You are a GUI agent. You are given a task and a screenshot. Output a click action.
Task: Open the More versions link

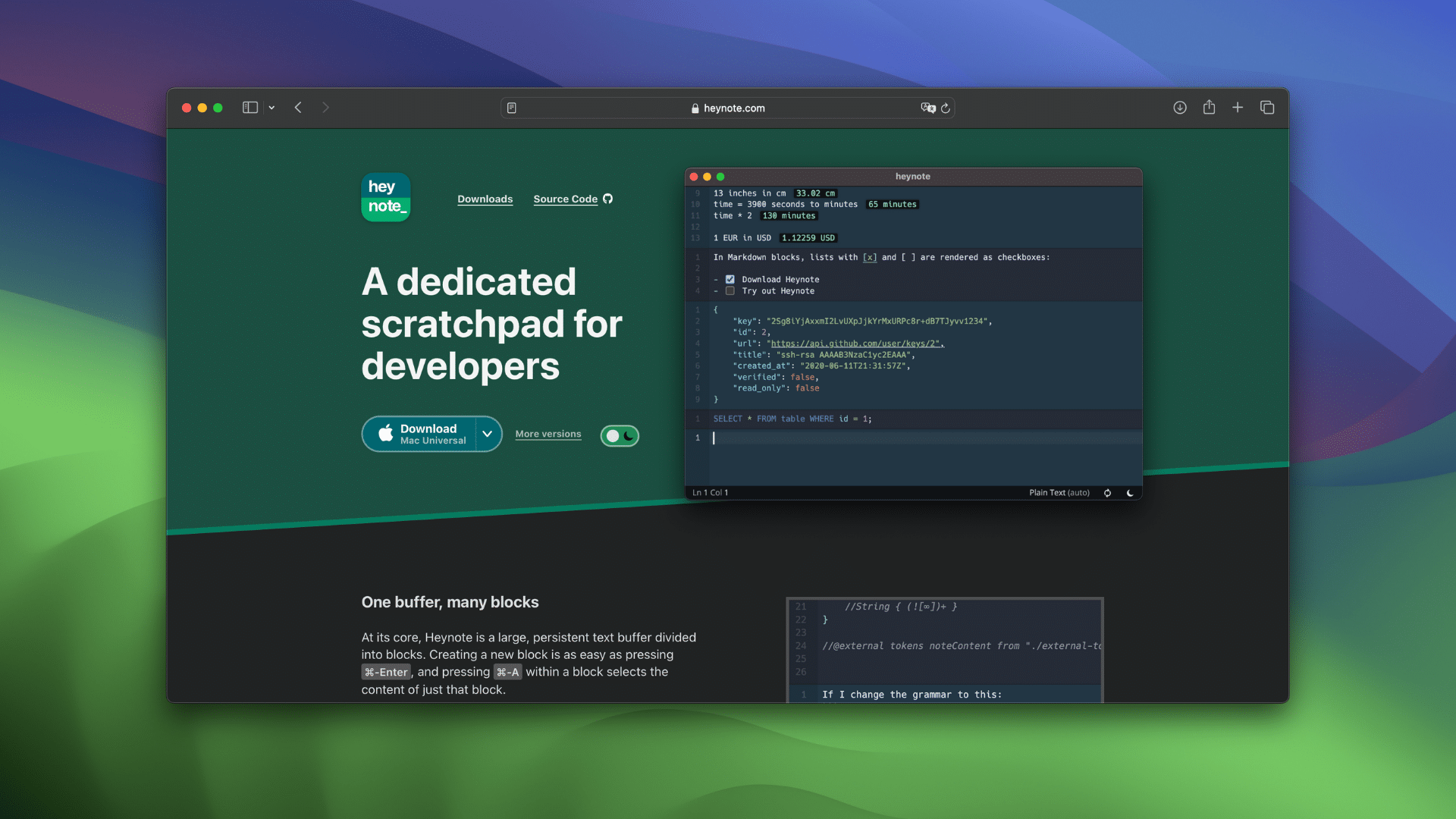point(548,434)
